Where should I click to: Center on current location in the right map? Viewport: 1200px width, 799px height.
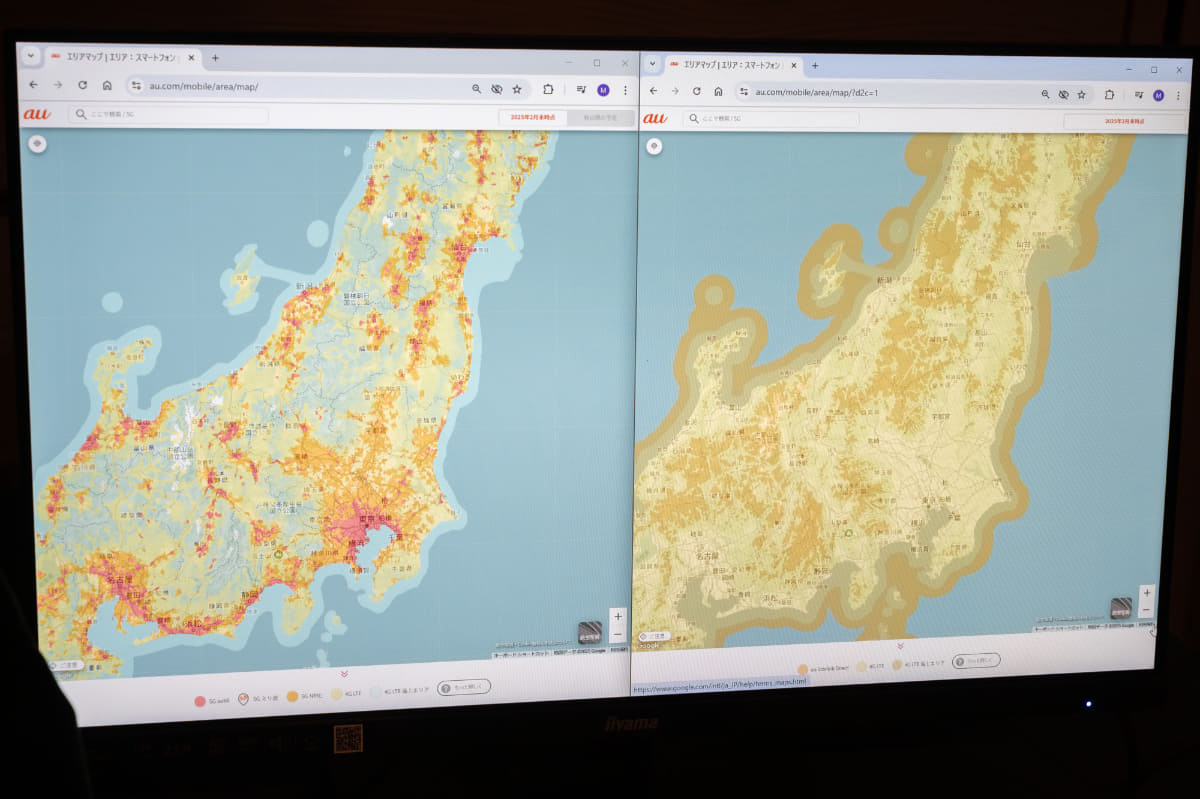(x=654, y=146)
